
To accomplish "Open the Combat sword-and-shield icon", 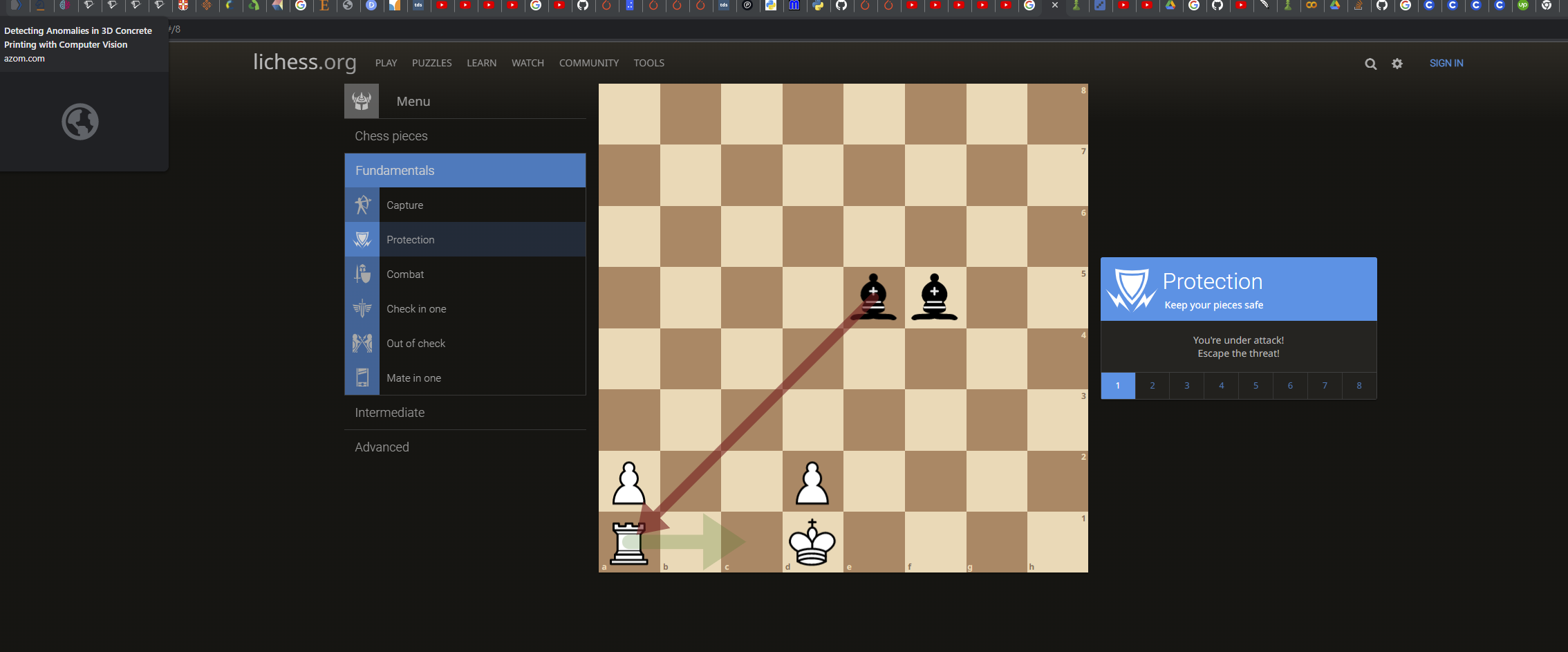I will coord(362,274).
